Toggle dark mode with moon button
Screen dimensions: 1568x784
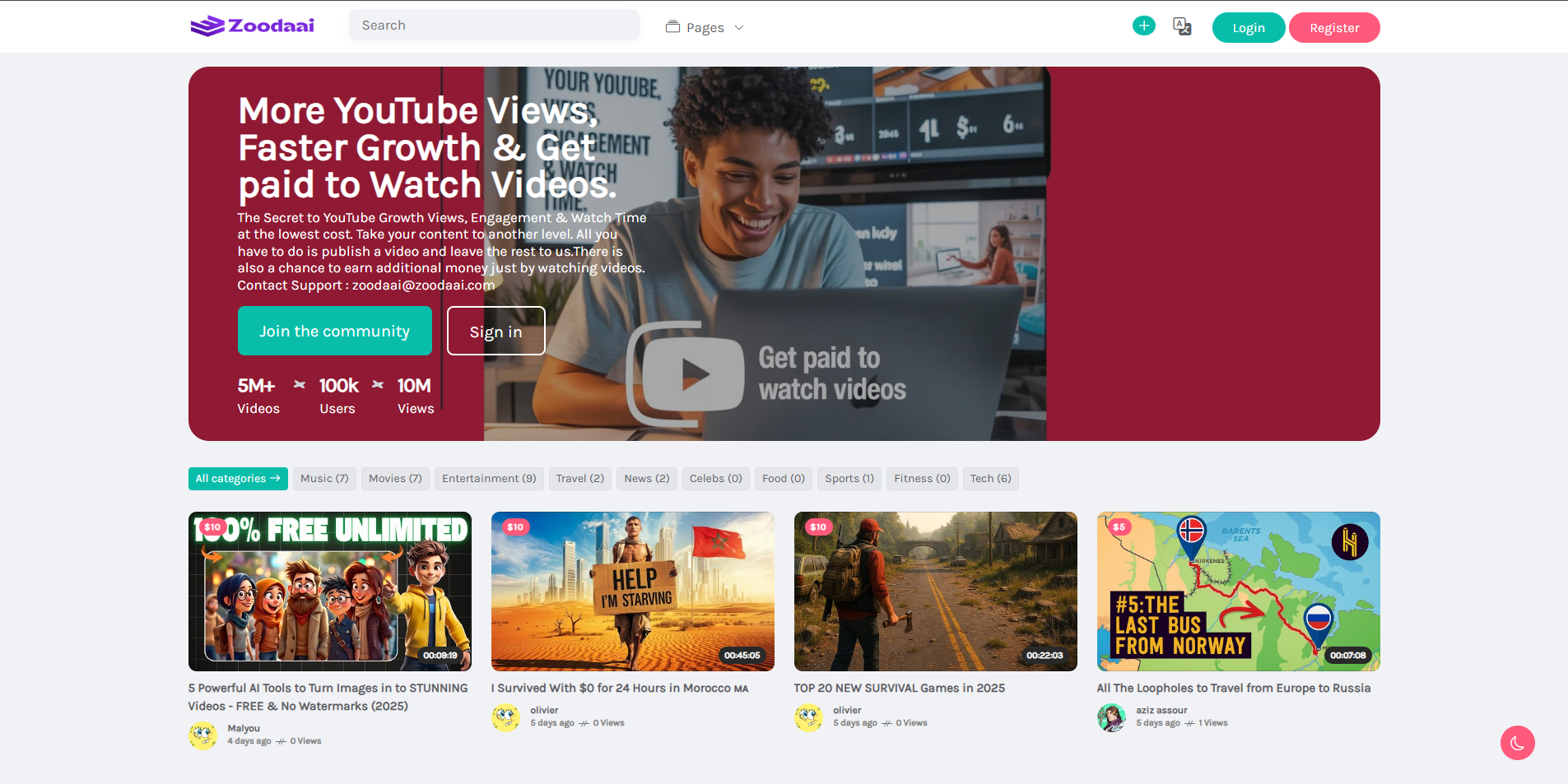click(x=1517, y=743)
